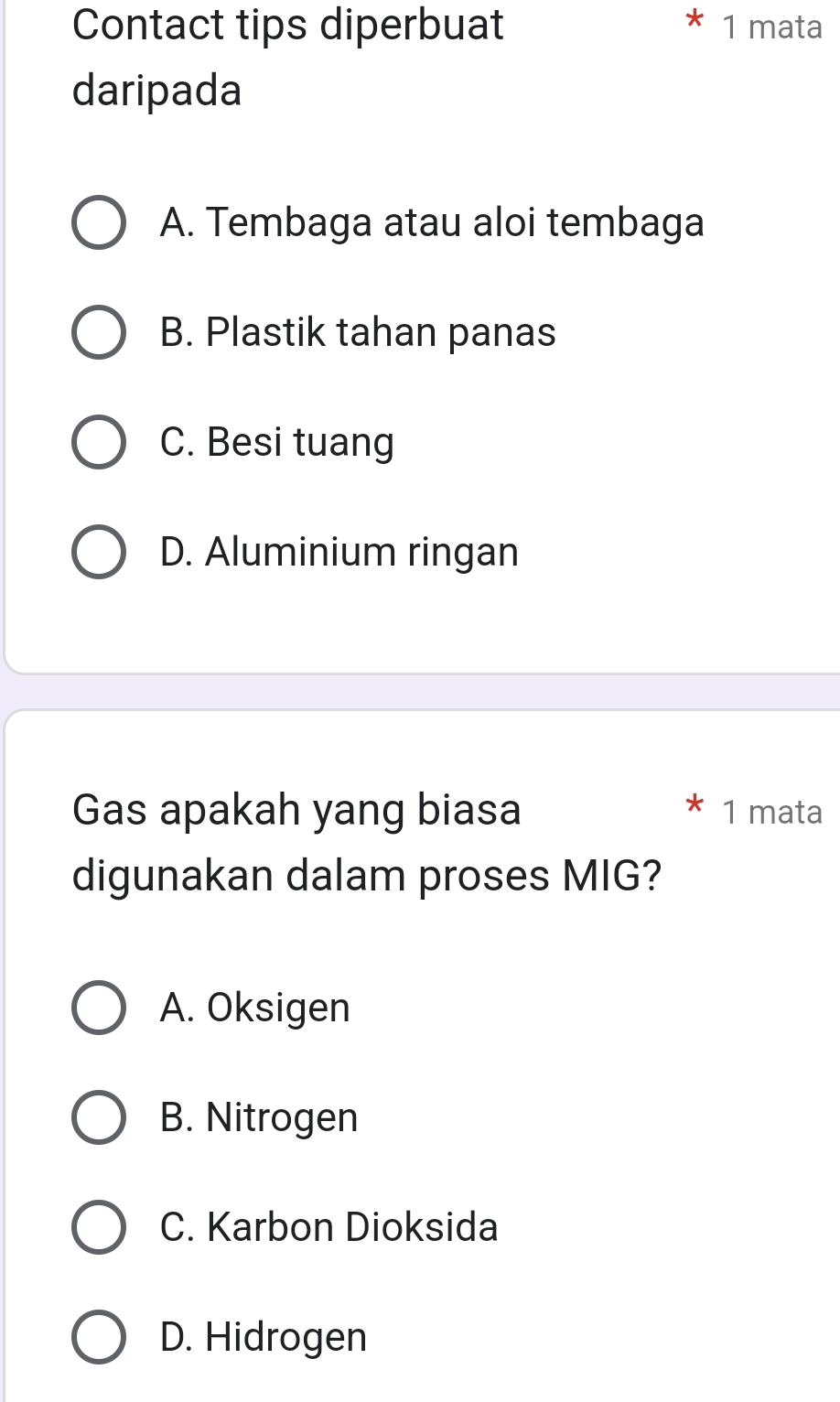Click the "1 mata" label on MIG question
The height and width of the screenshot is (1402, 840).
[x=771, y=812]
